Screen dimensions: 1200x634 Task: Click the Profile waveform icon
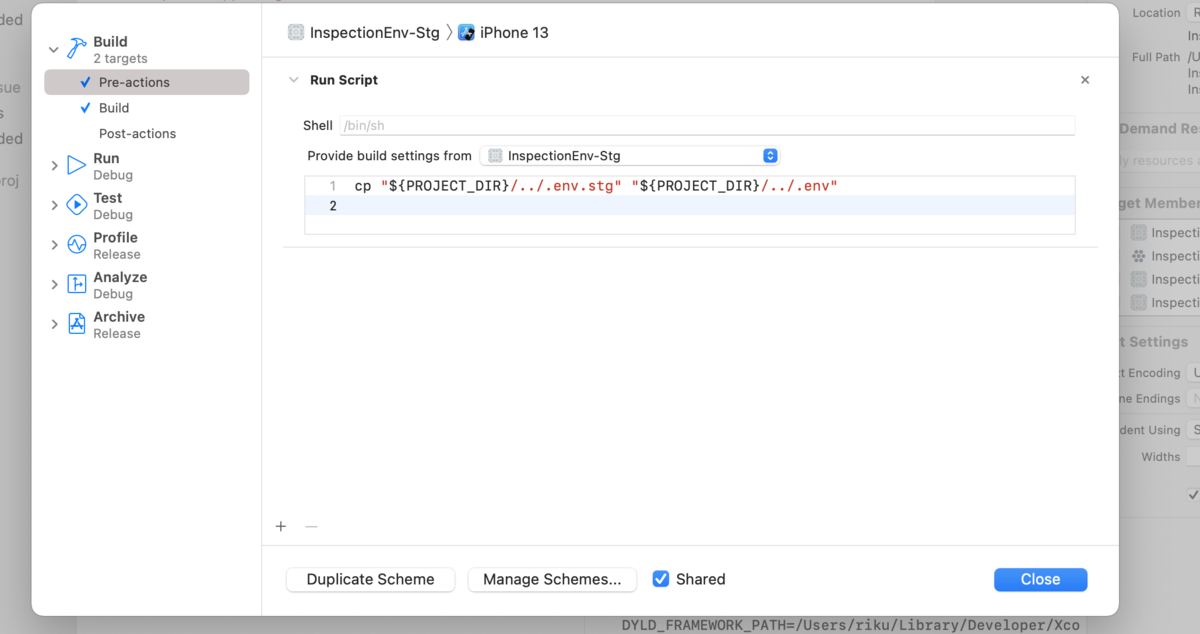[x=77, y=245]
